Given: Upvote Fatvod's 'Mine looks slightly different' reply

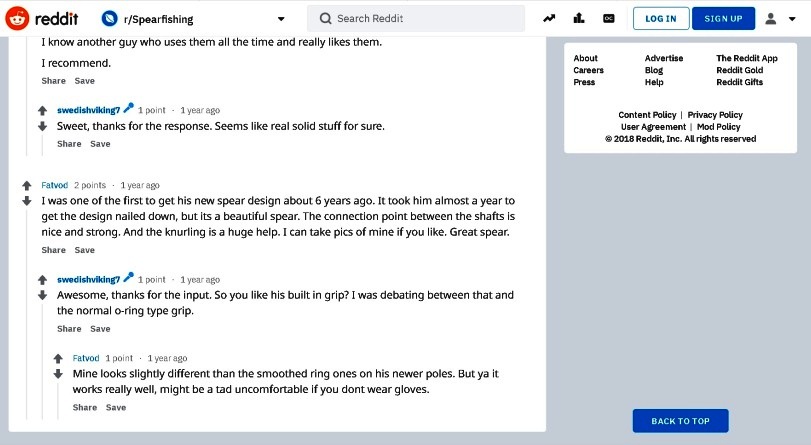Looking at the screenshot, I should pyautogui.click(x=58, y=358).
